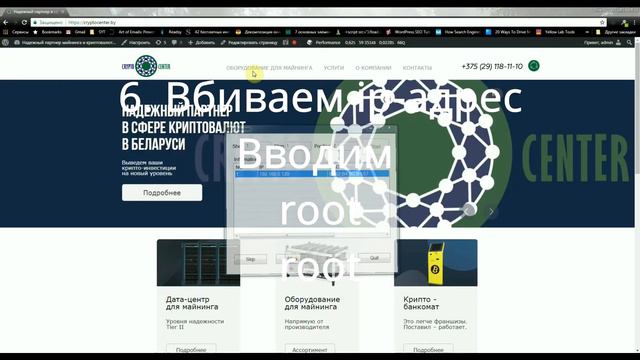The image size is (640, 360).
Task: Open the comments bubble in admin bar
Action: (176, 42)
